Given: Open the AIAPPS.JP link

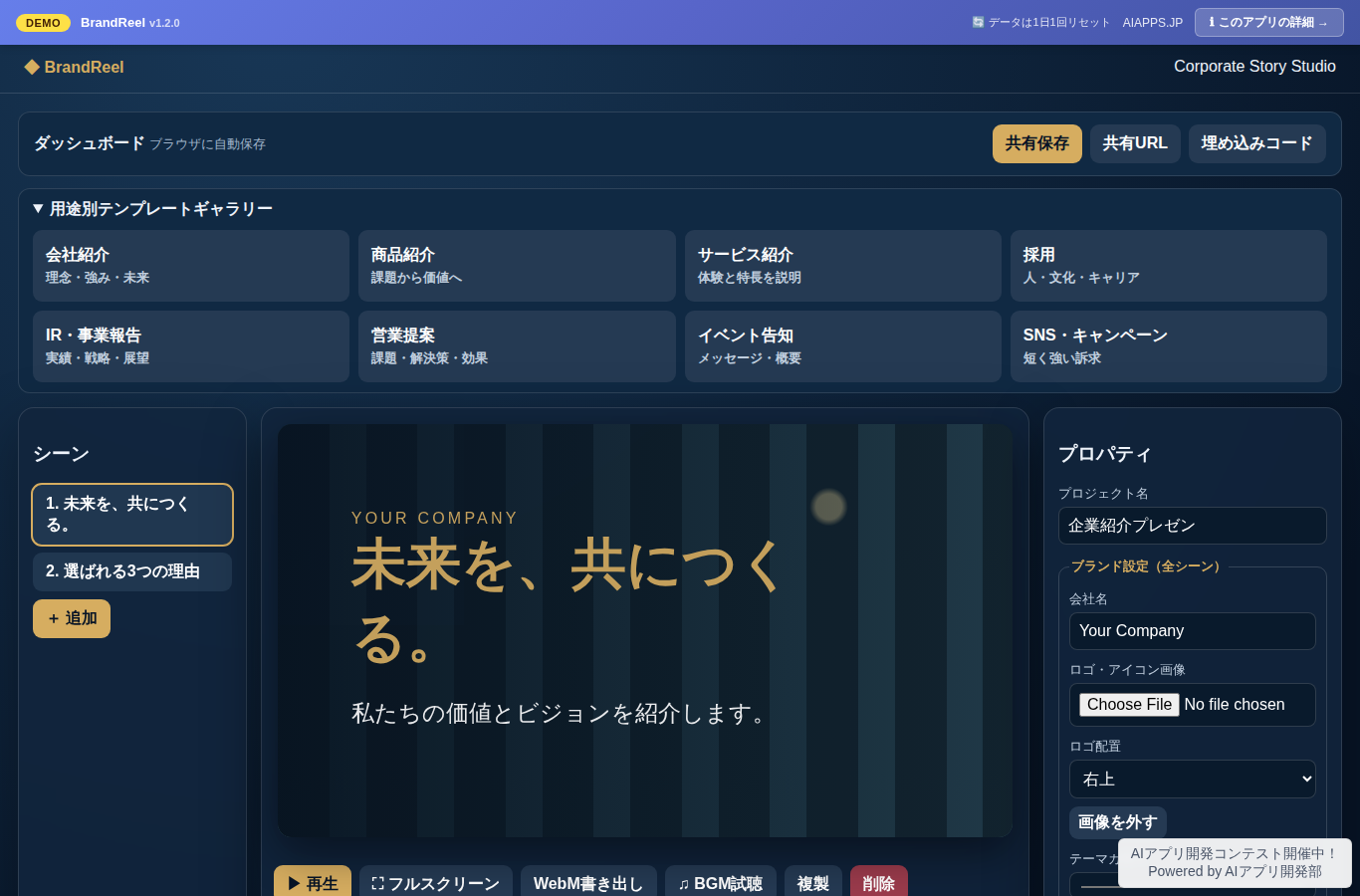Looking at the screenshot, I should [x=1152, y=22].
